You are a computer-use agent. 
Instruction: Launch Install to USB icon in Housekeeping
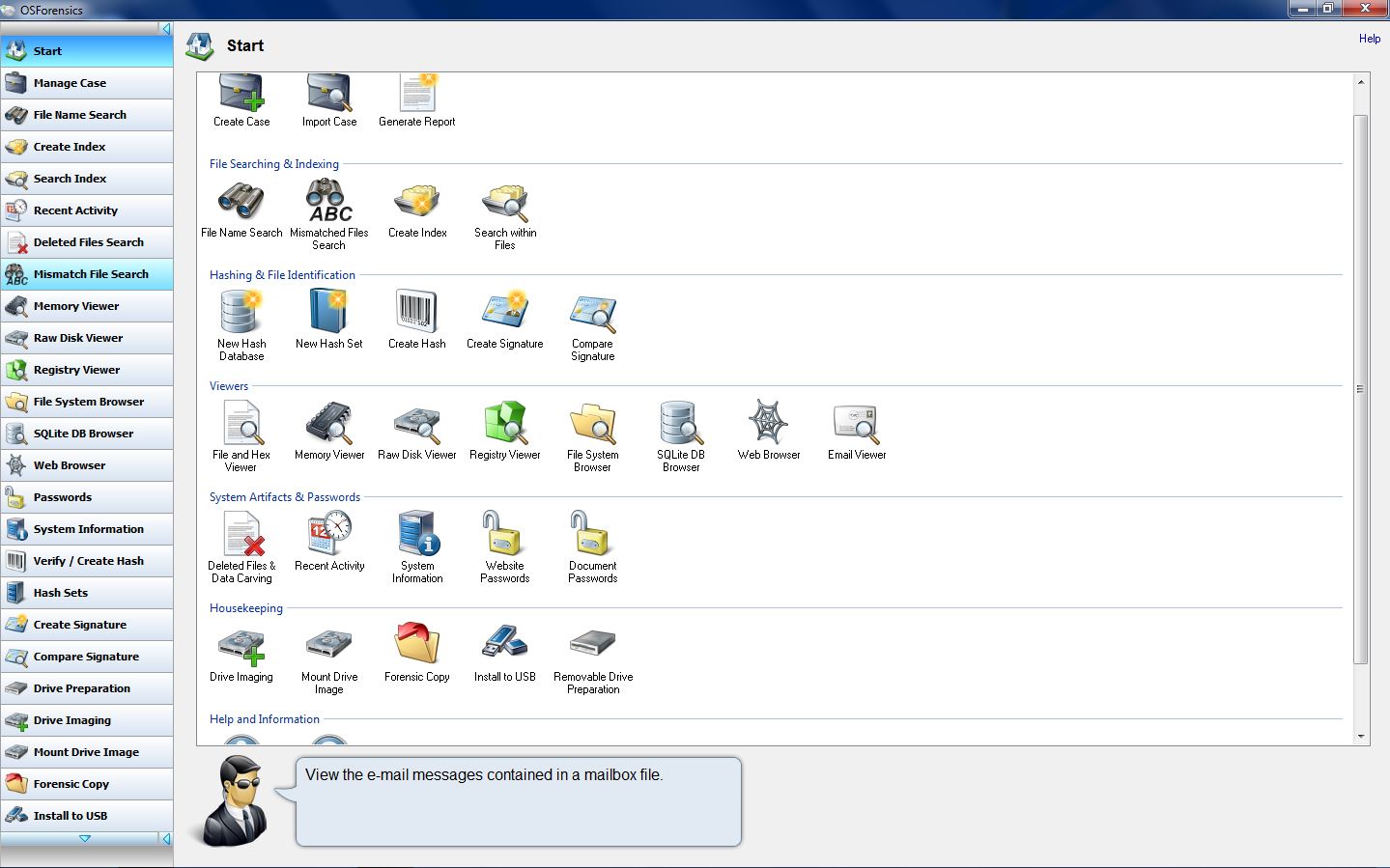click(x=505, y=642)
